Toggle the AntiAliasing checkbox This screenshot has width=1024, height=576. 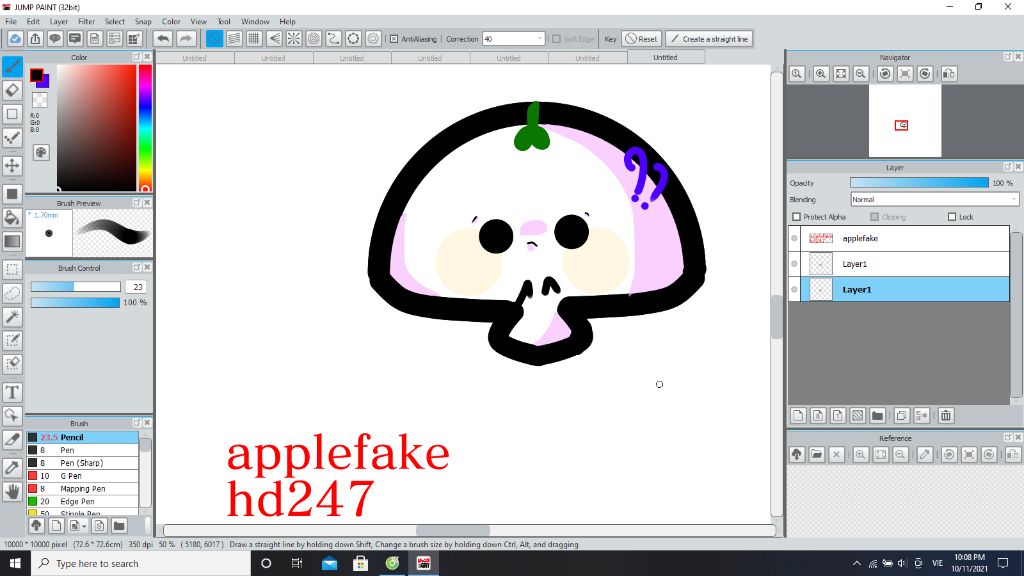(x=394, y=39)
